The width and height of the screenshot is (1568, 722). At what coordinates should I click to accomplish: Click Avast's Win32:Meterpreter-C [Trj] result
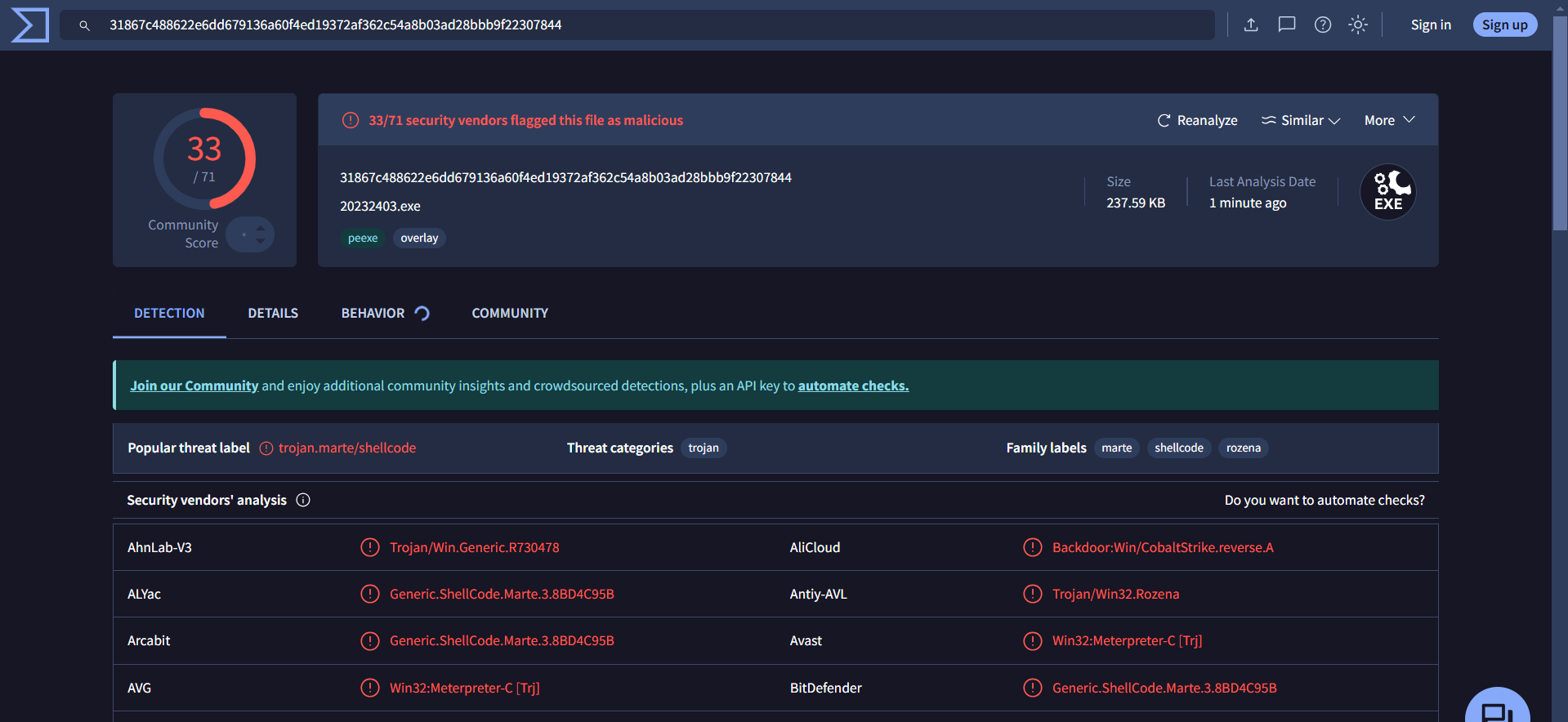1127,640
